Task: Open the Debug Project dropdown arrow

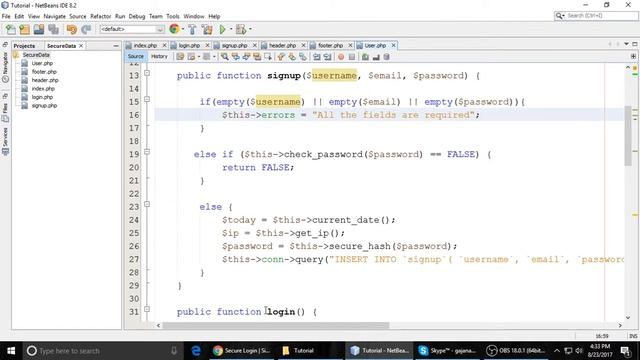Action: tap(250, 29)
